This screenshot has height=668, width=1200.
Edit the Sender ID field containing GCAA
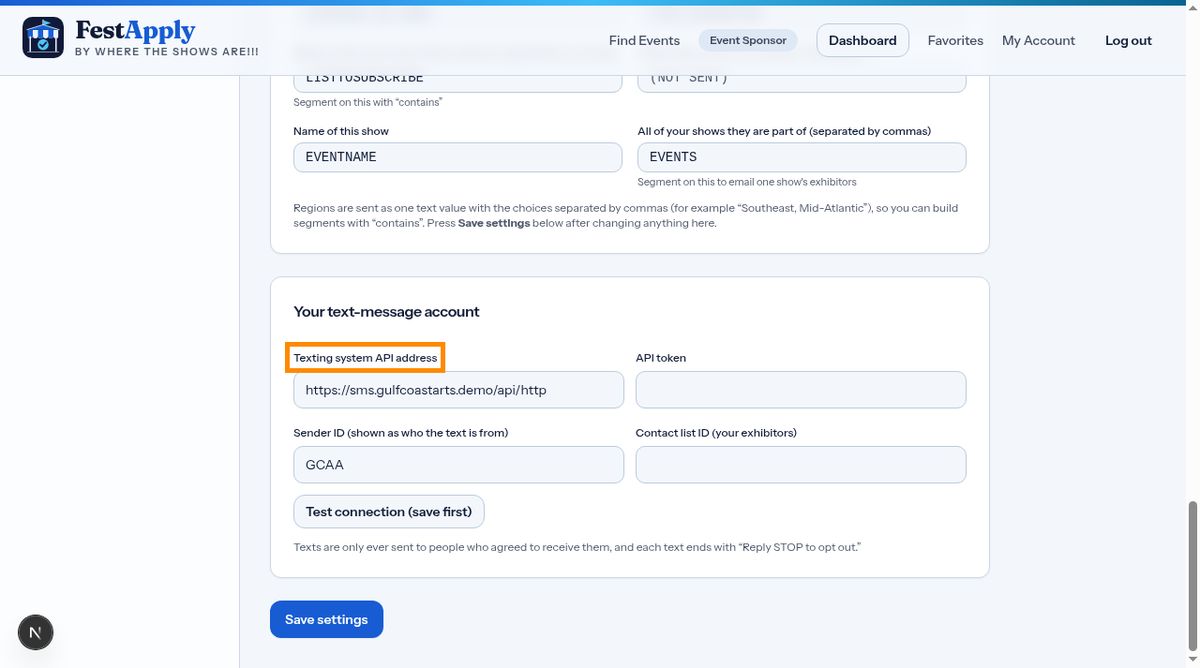coord(458,465)
